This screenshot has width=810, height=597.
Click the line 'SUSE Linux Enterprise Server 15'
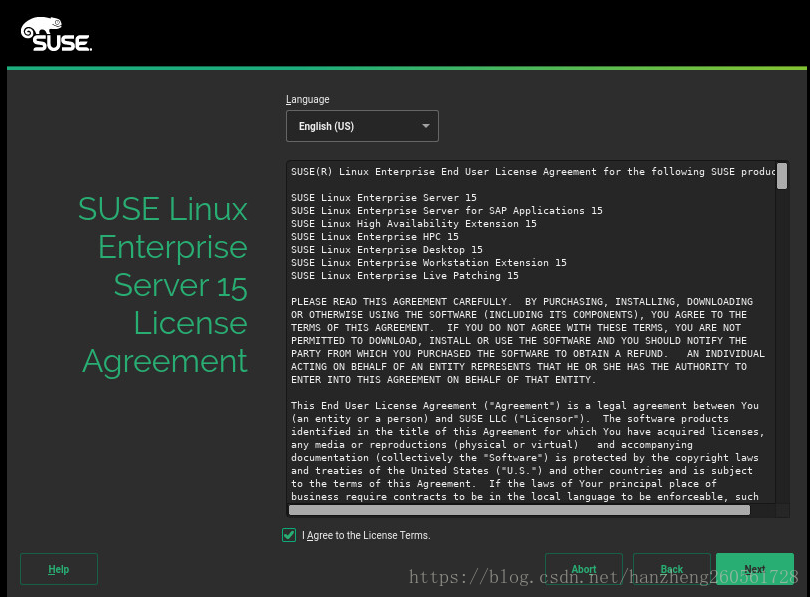pos(384,197)
